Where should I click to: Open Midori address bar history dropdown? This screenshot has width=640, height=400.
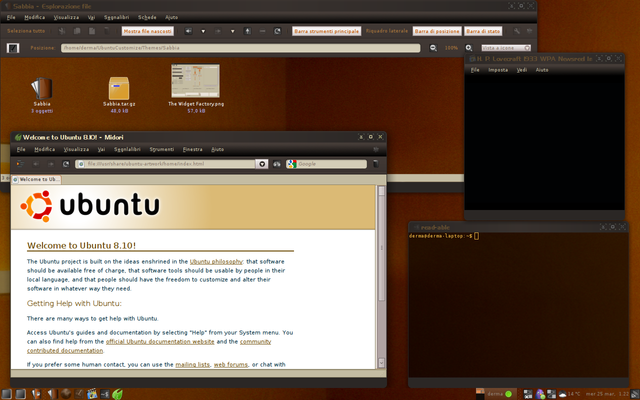[262, 164]
